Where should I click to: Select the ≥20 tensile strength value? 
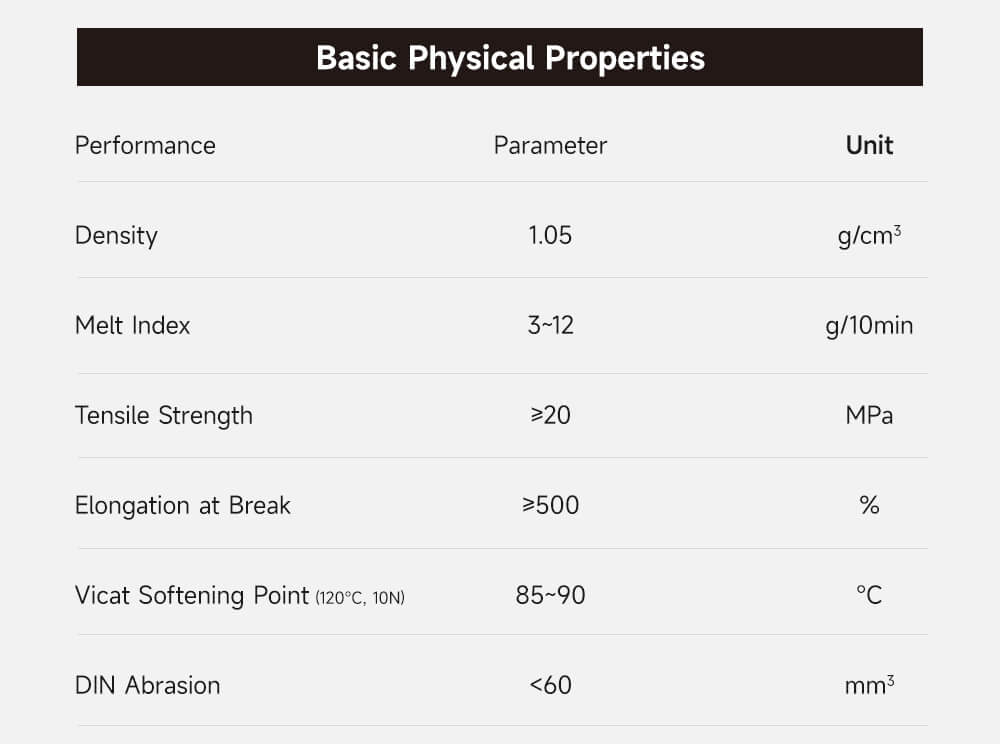(550, 415)
